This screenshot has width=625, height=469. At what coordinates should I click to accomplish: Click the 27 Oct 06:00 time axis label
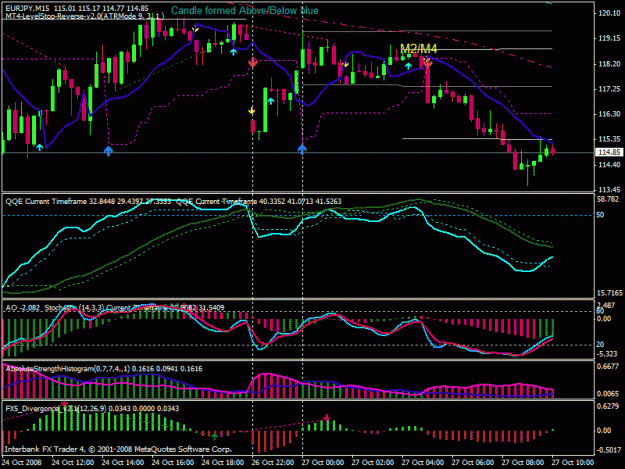(473, 462)
